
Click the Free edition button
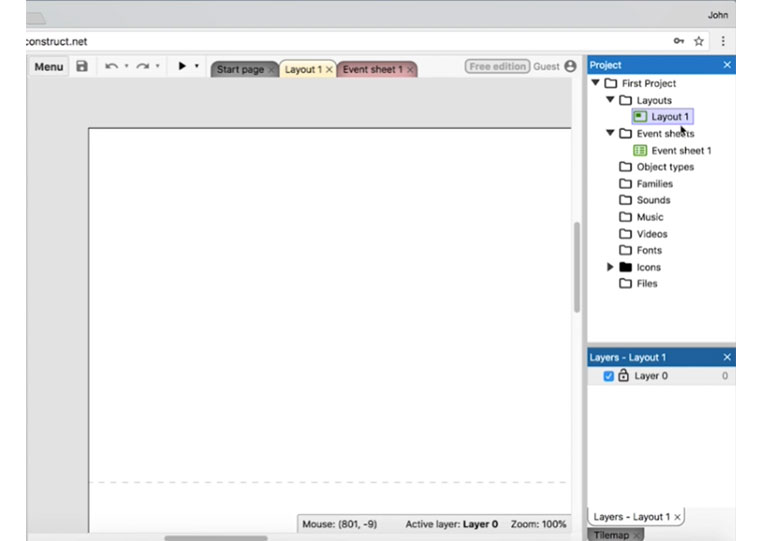[497, 66]
